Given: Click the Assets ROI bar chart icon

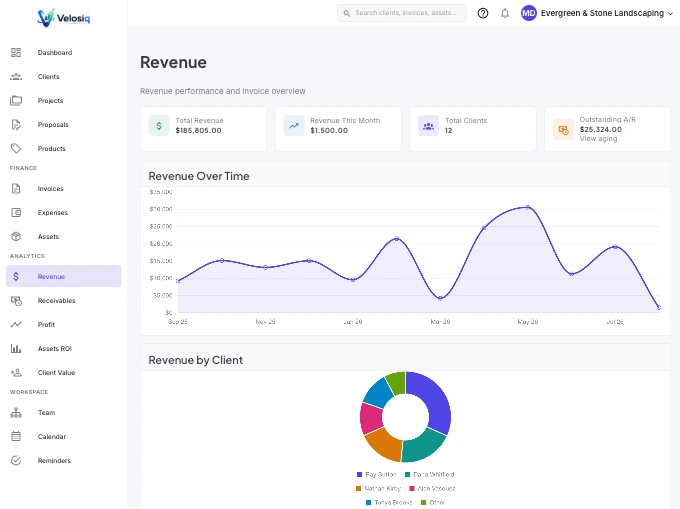Looking at the screenshot, I should tap(16, 349).
